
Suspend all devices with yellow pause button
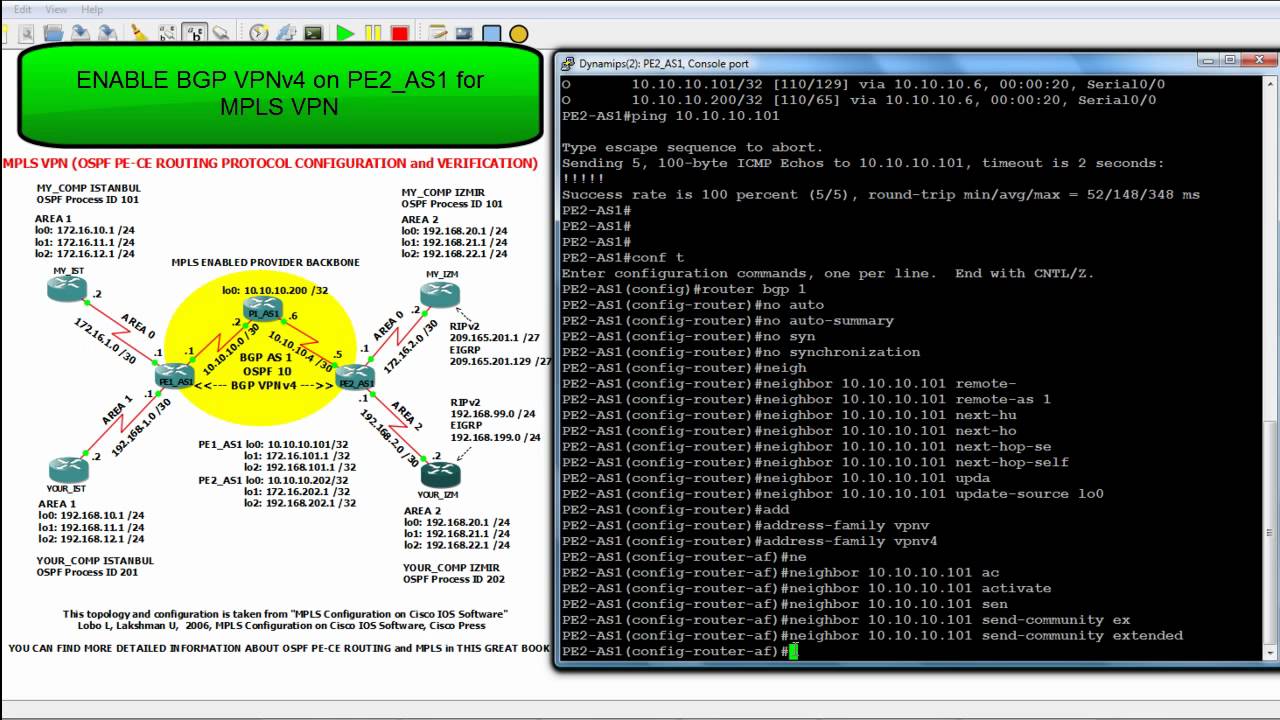(372, 33)
